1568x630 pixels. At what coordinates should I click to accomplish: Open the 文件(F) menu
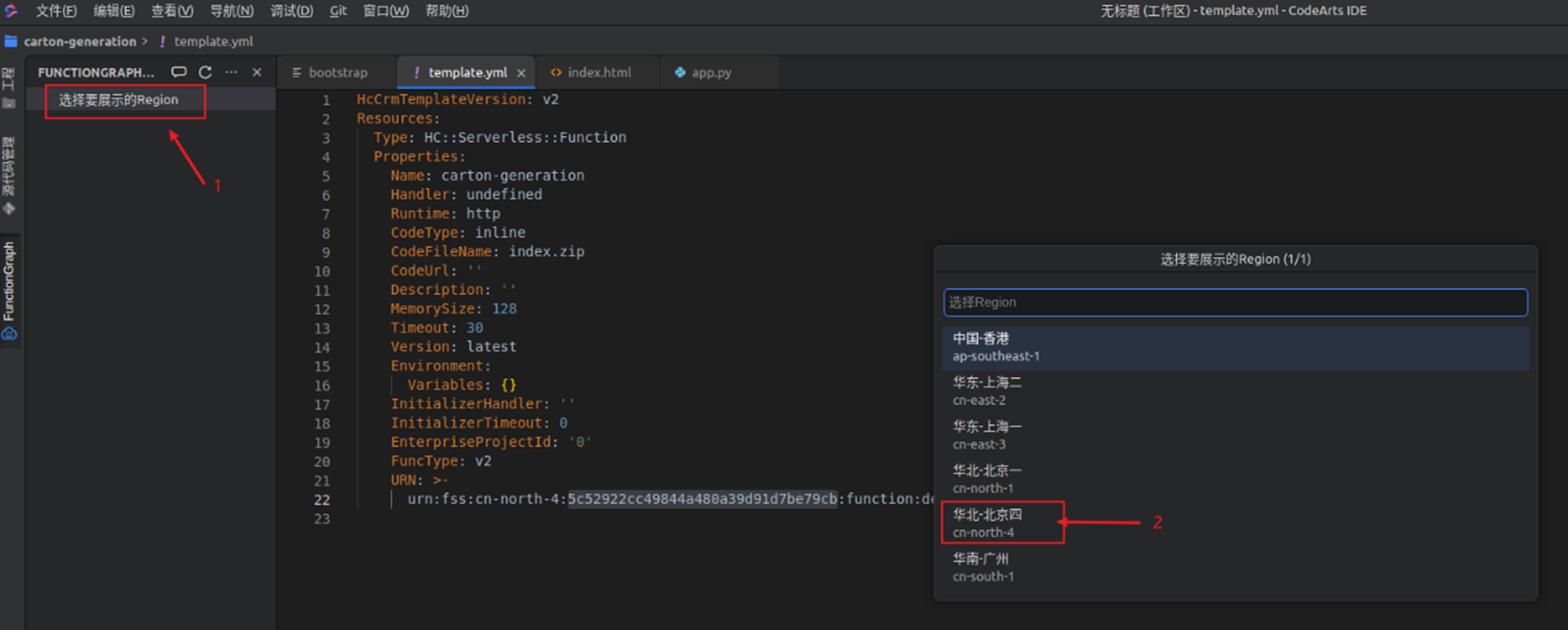pyautogui.click(x=56, y=10)
